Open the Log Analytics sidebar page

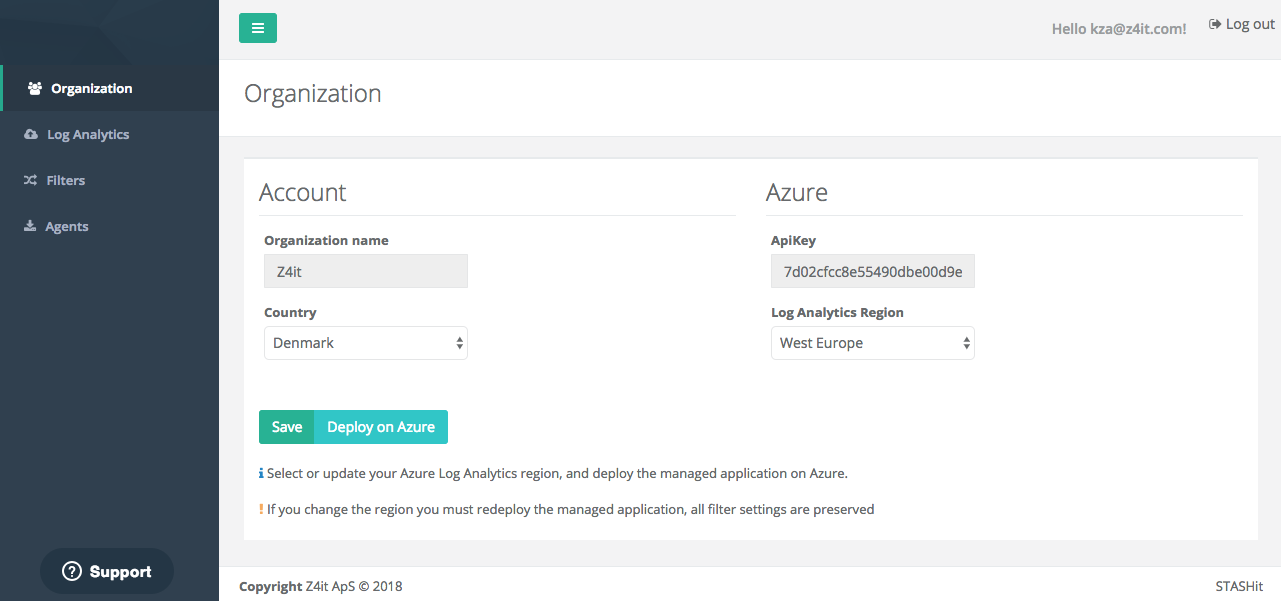pyautogui.click(x=88, y=135)
